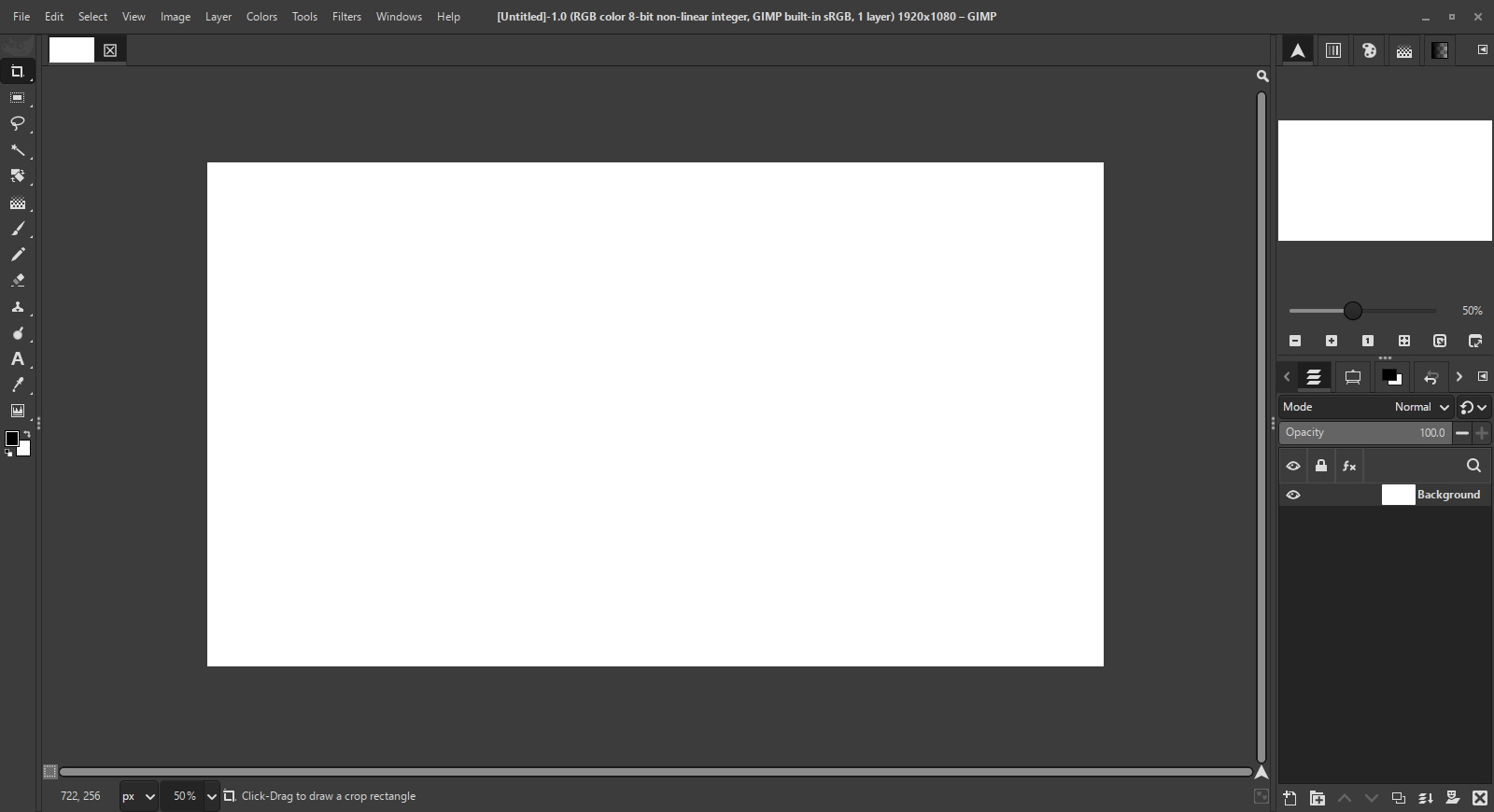Show previous dock tabs with left chevron

(x=1287, y=377)
